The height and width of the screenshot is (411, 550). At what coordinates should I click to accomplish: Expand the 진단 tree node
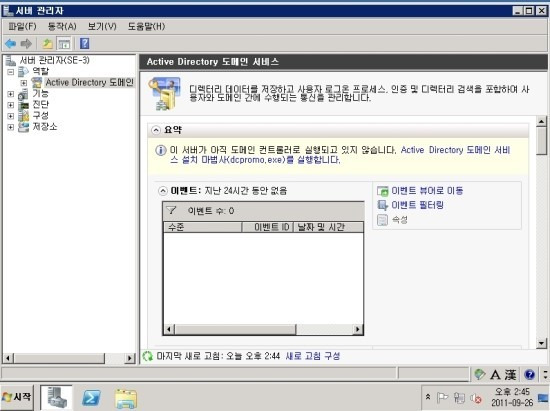coord(11,105)
